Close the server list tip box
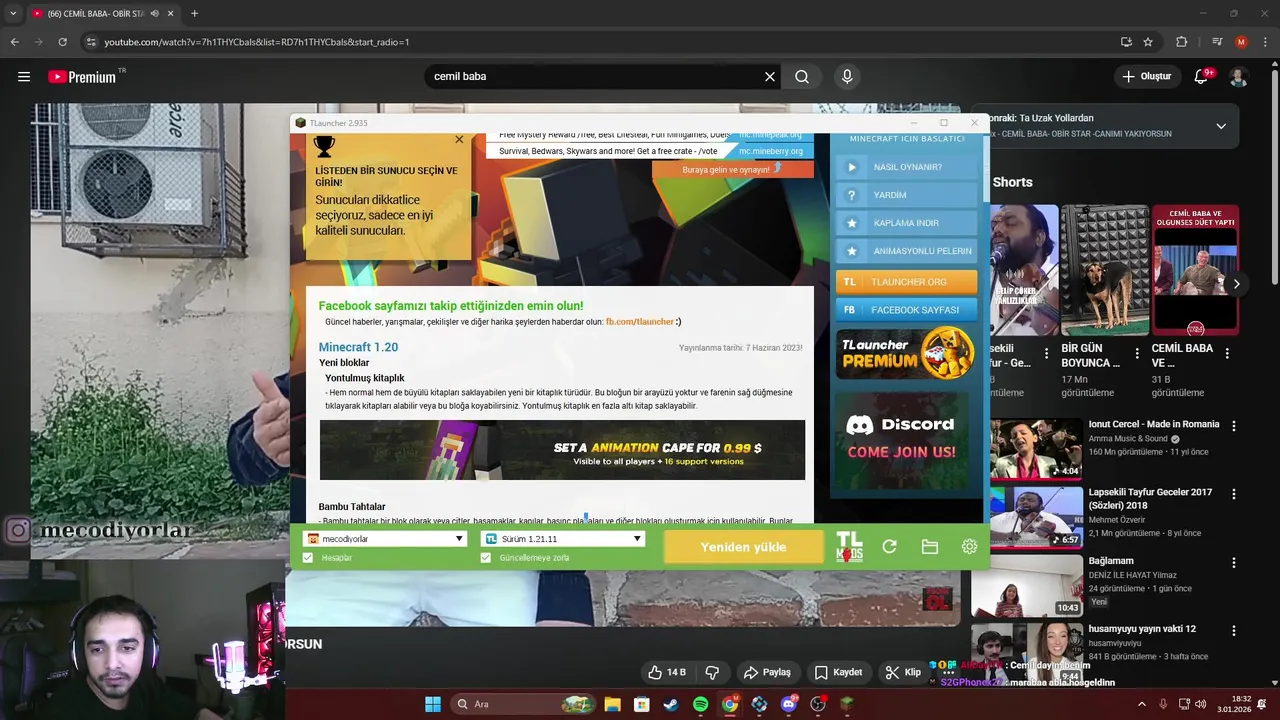The width and height of the screenshot is (1280, 720). (459, 140)
